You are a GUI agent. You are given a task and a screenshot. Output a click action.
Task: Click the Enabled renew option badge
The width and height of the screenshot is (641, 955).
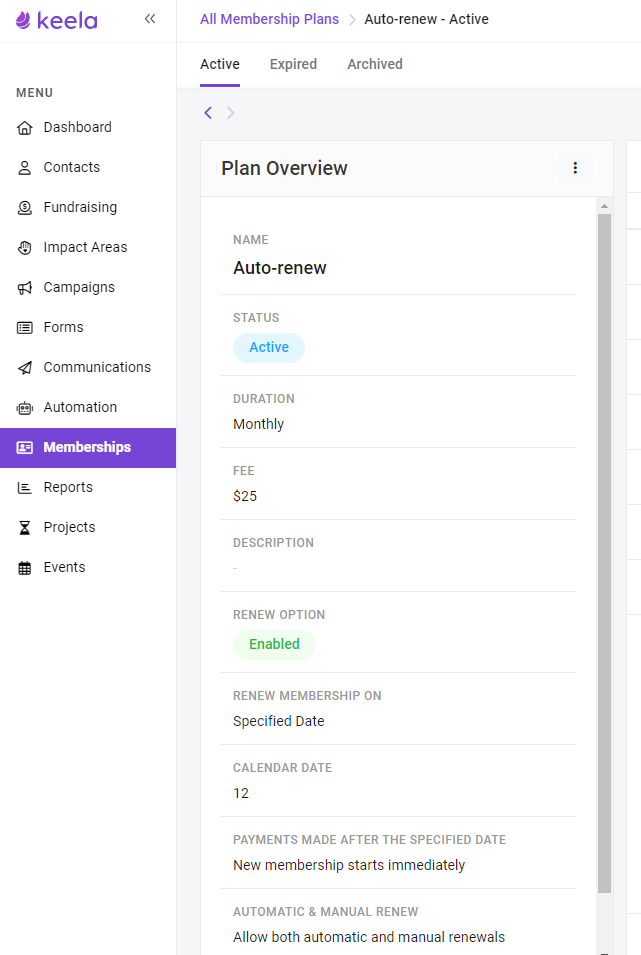(x=274, y=644)
